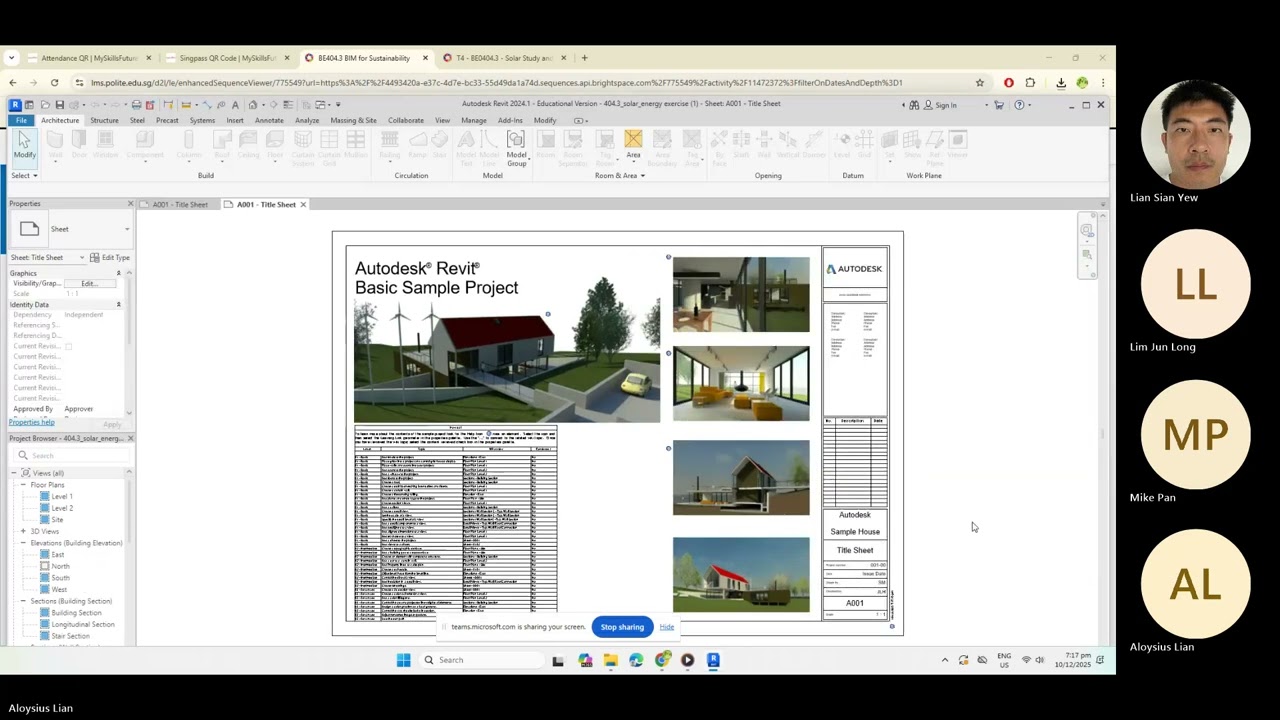1280x720 pixels.
Task: Activate the inactive A001 - Title Sheet tab
Action: 178,204
